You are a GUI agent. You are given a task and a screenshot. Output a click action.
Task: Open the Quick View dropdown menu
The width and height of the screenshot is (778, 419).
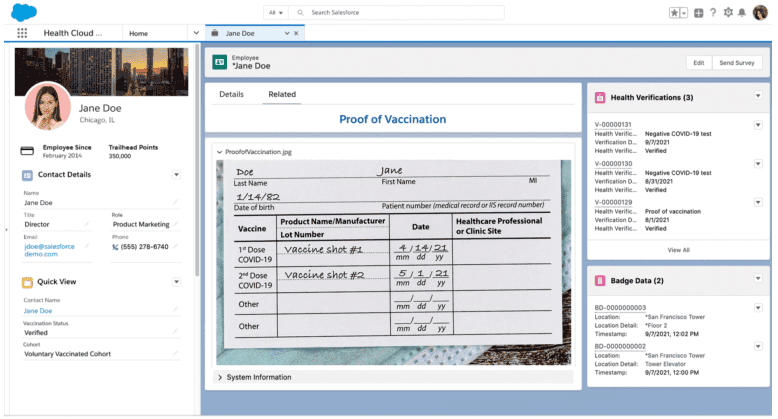[177, 282]
